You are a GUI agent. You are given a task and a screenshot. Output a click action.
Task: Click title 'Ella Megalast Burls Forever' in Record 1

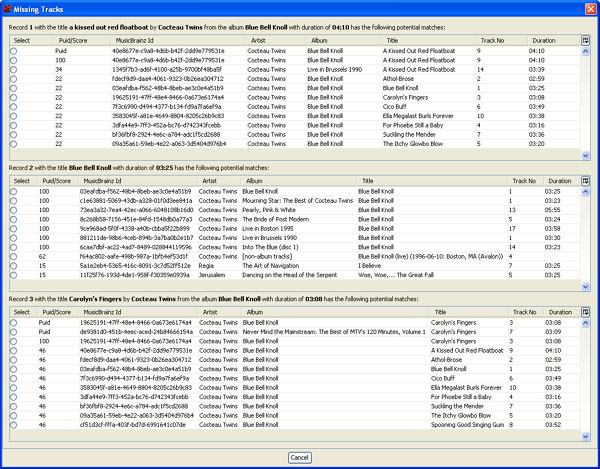418,116
